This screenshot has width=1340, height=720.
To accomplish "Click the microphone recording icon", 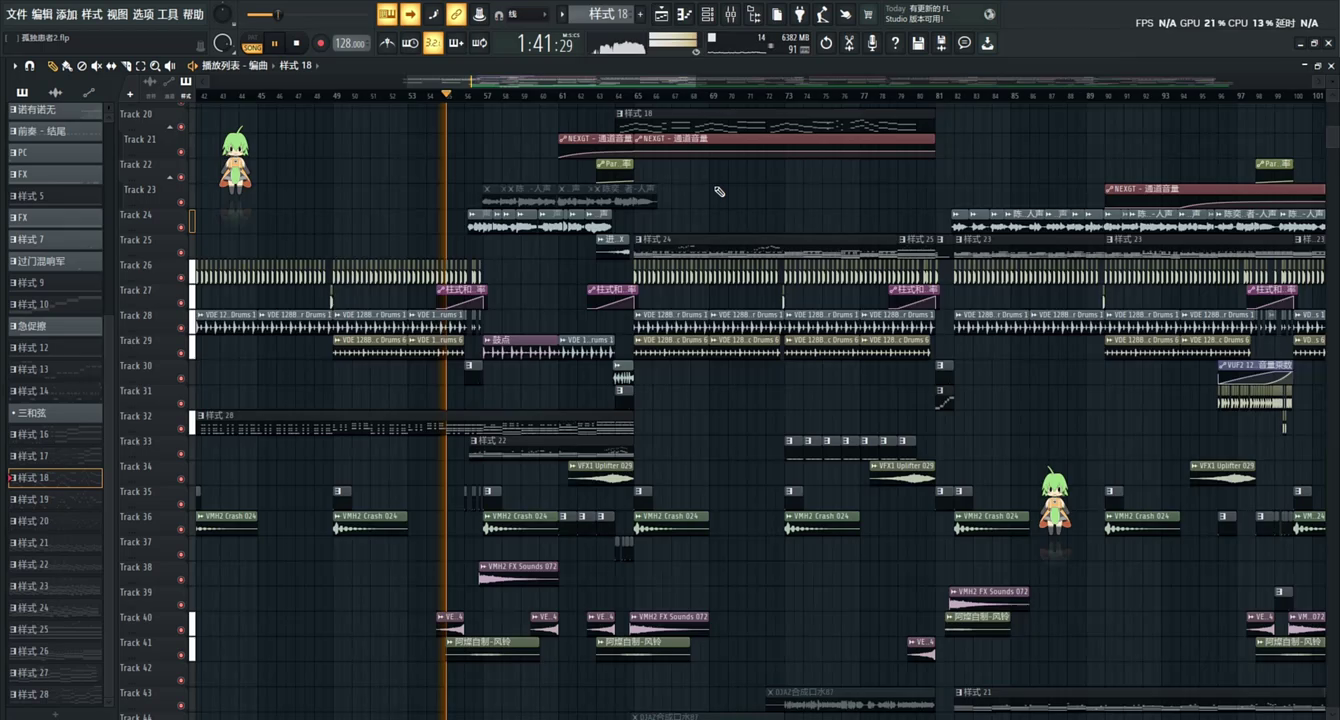I will coord(872,43).
